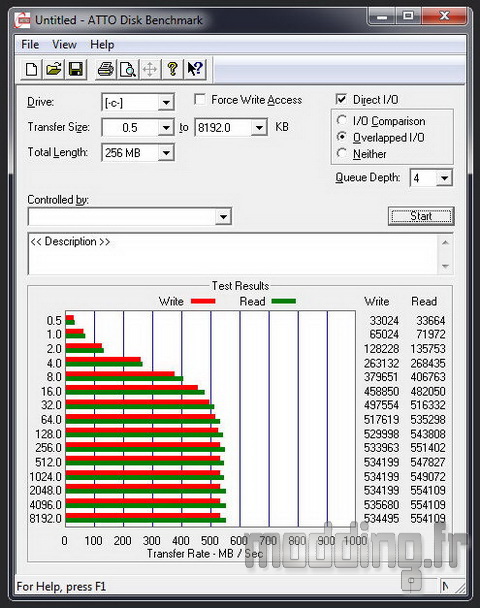
Task: Click read value 547827
Action: point(428,462)
